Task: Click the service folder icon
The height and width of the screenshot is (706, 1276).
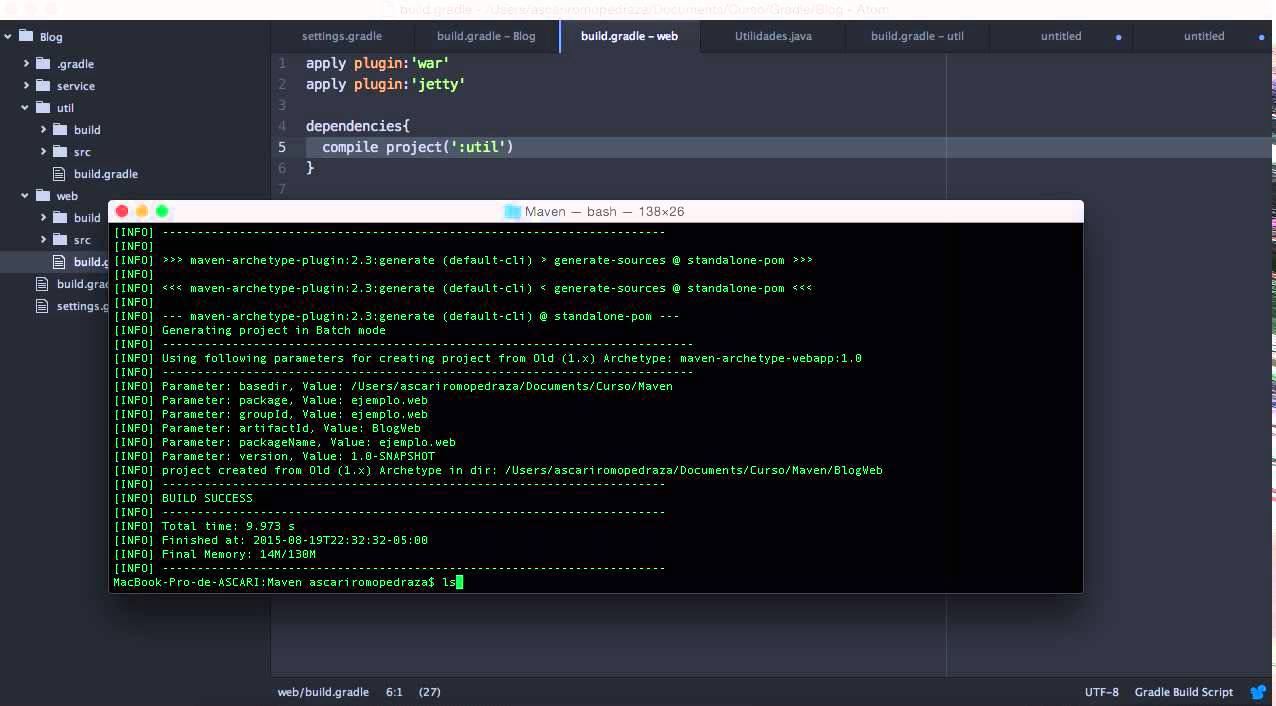Action: (x=43, y=85)
